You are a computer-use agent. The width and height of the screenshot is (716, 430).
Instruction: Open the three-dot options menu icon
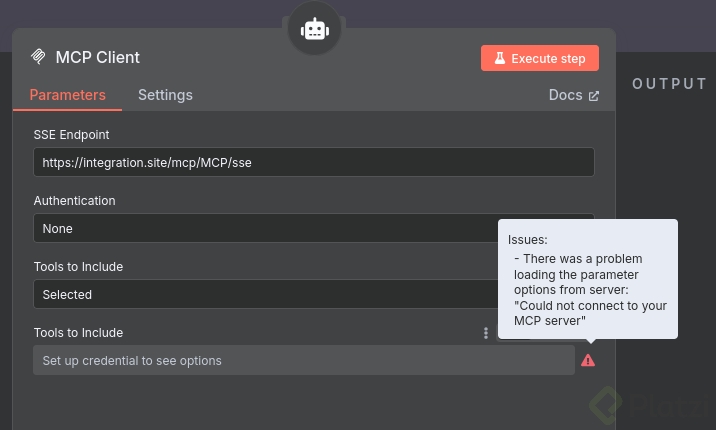click(486, 333)
